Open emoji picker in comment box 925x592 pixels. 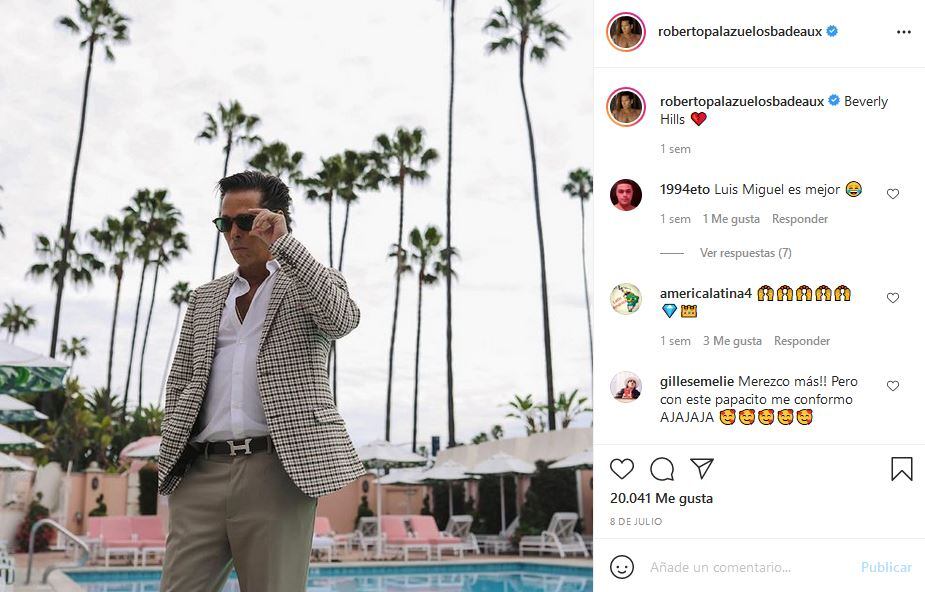point(622,567)
